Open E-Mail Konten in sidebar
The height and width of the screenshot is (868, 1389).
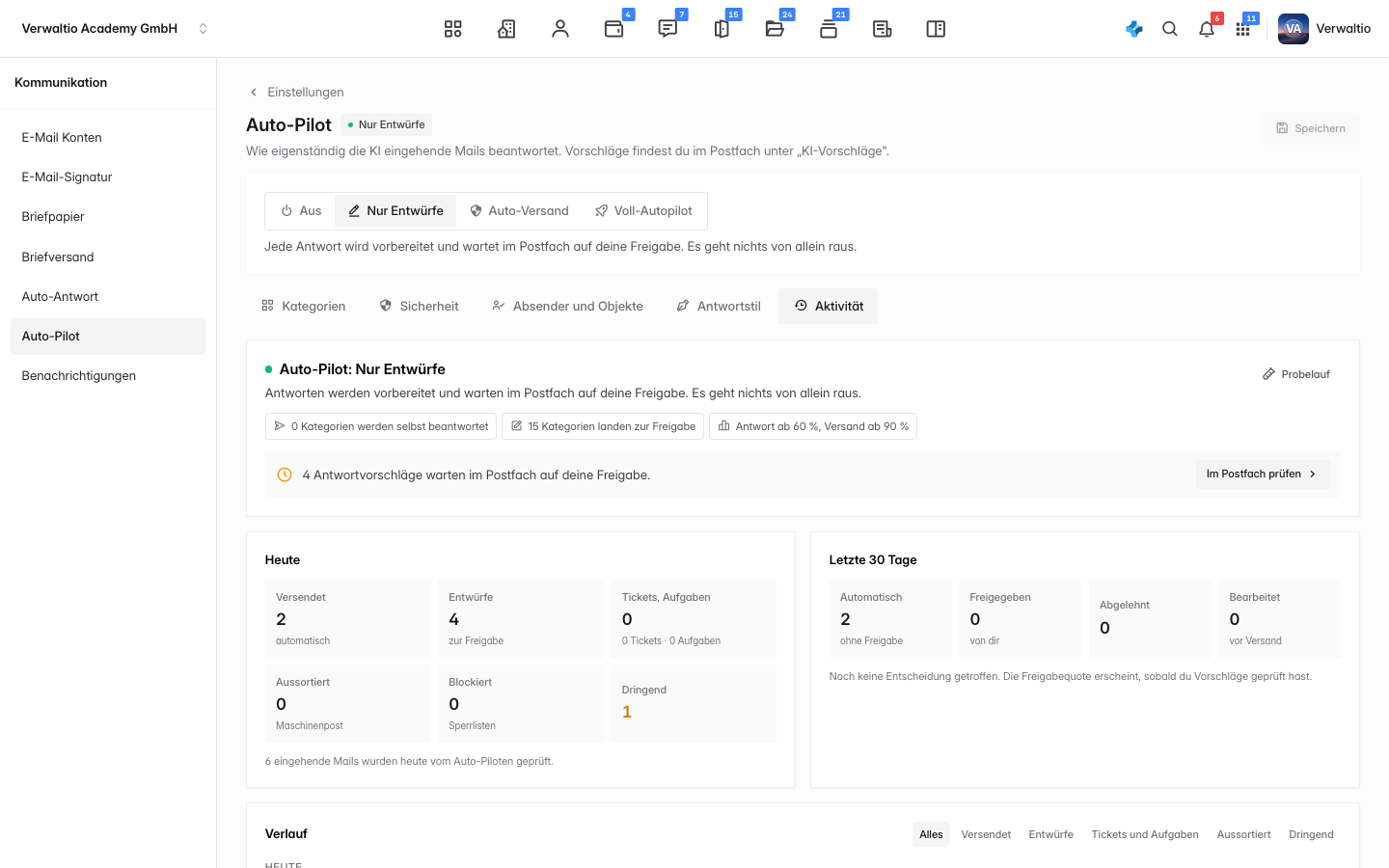(108, 138)
